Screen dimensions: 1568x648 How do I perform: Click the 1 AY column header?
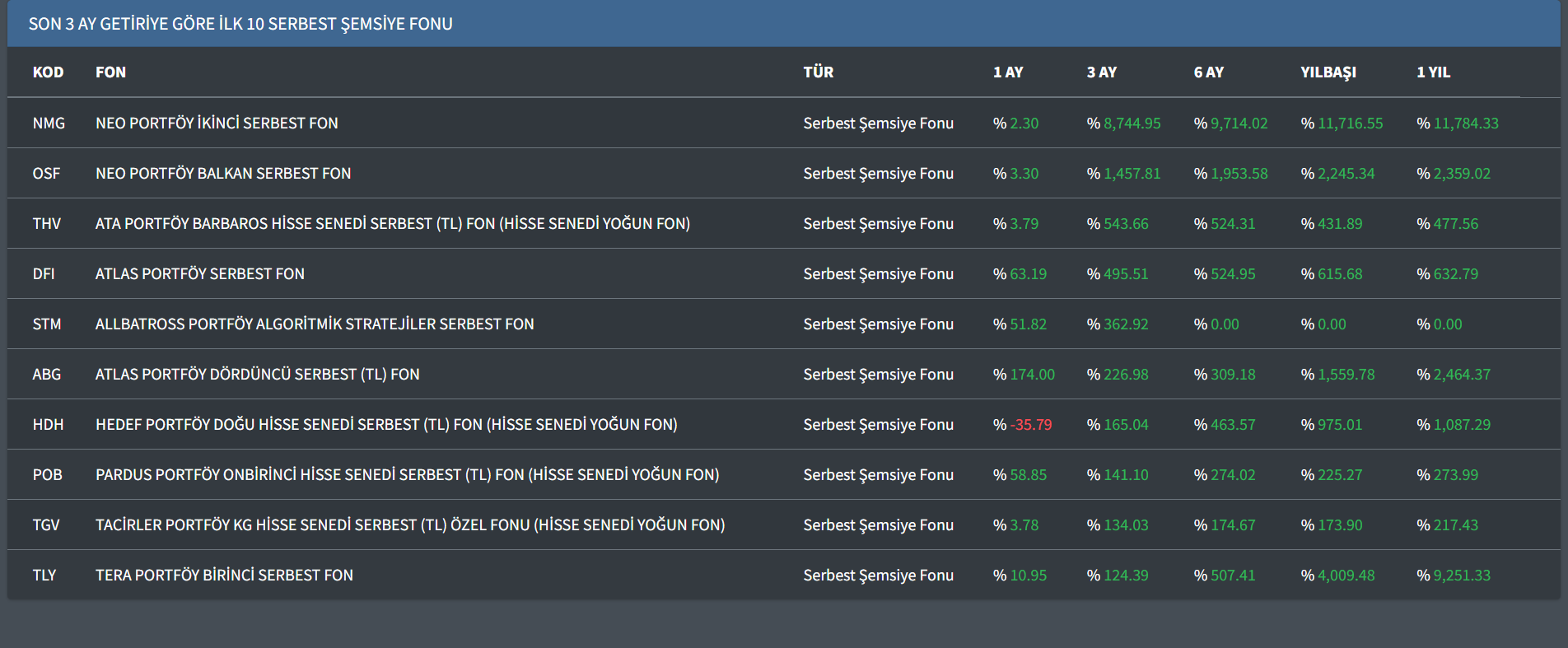1007,72
